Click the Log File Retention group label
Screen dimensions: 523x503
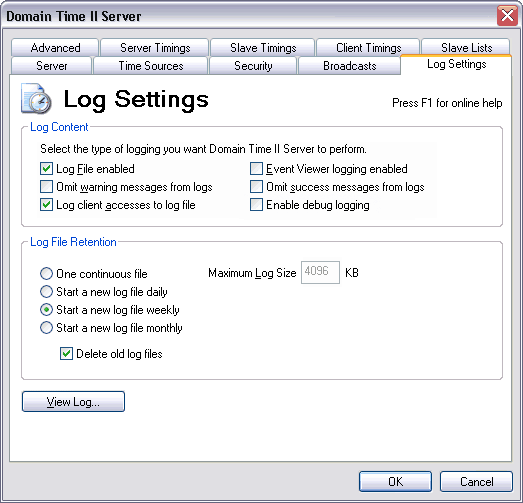click(x=73, y=242)
